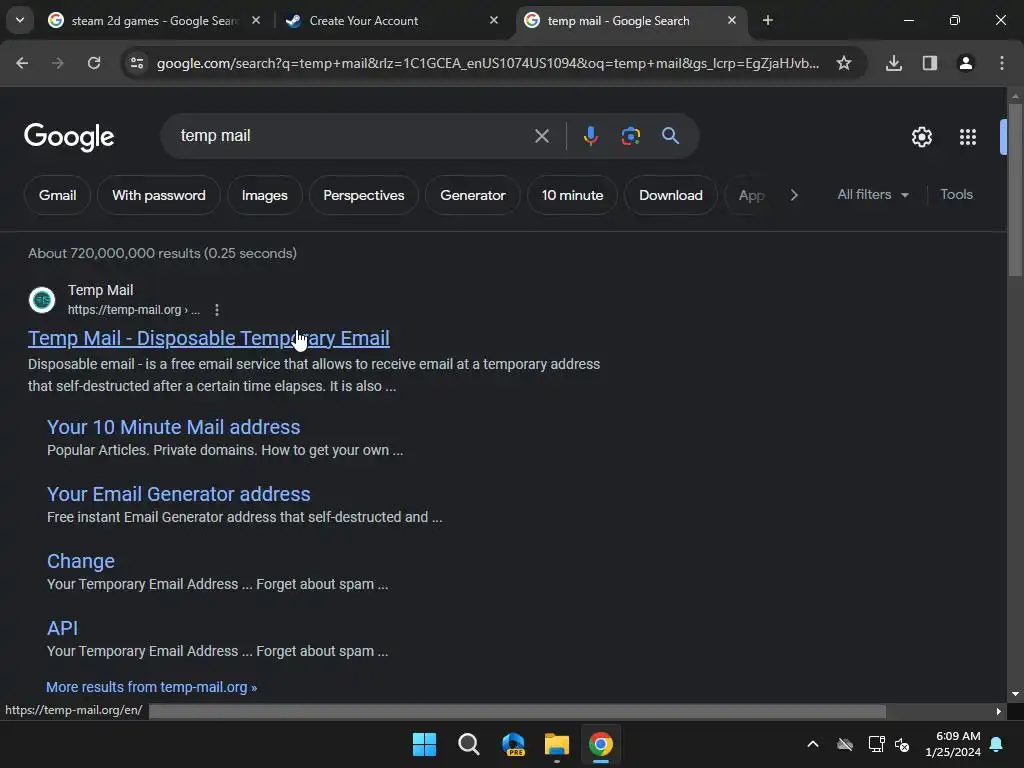1024x768 pixels.
Task: Click the address bar URL
Action: [488, 63]
